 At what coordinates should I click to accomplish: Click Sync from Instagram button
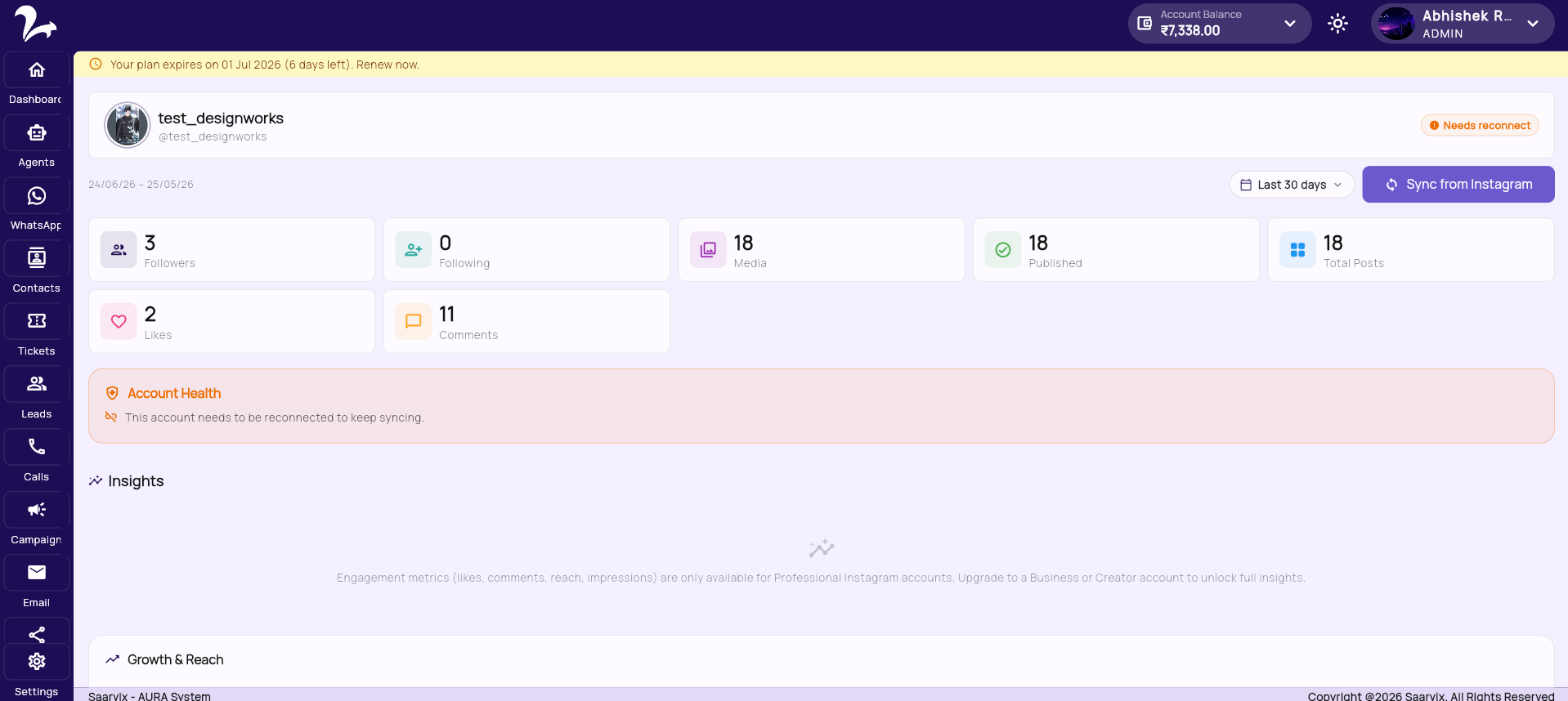click(x=1458, y=185)
